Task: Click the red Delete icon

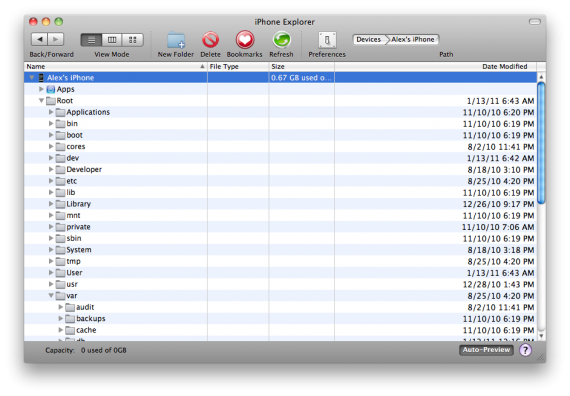Action: 210,40
